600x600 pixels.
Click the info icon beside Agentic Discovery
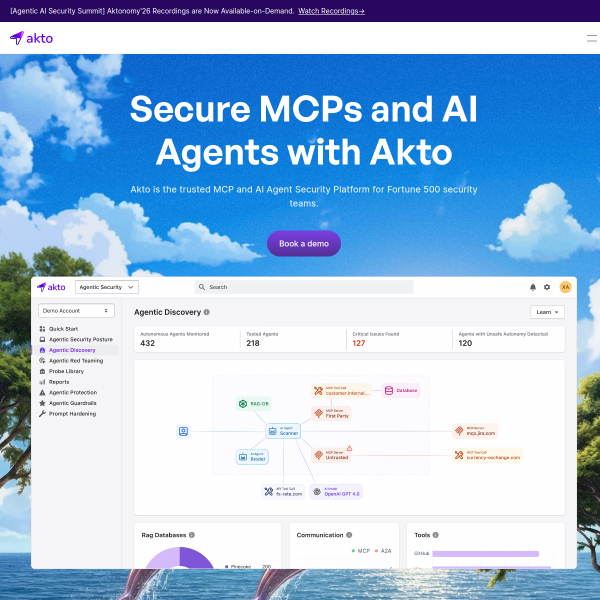207,312
